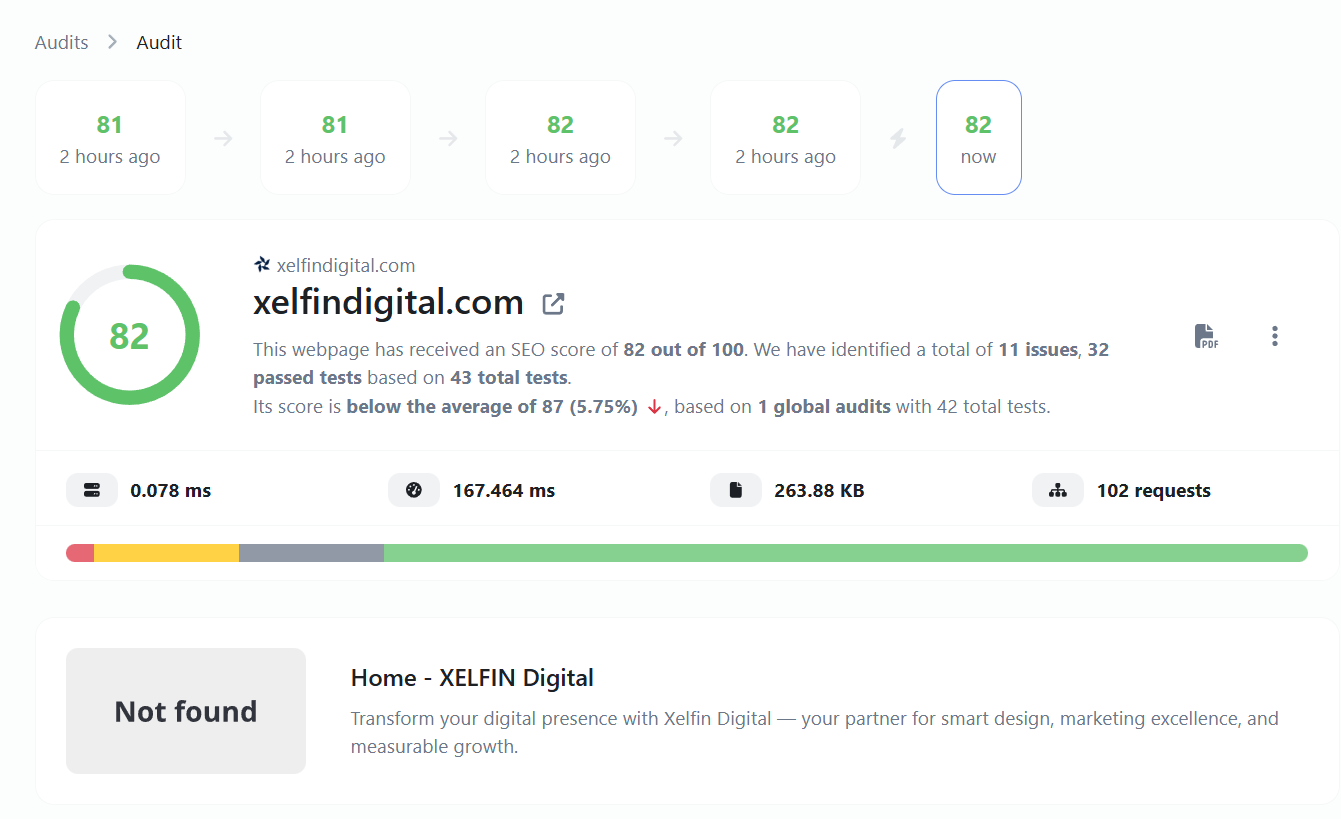This screenshot has height=819, width=1341.
Task: Click the arrow between the two 81 cards
Action: point(222,137)
